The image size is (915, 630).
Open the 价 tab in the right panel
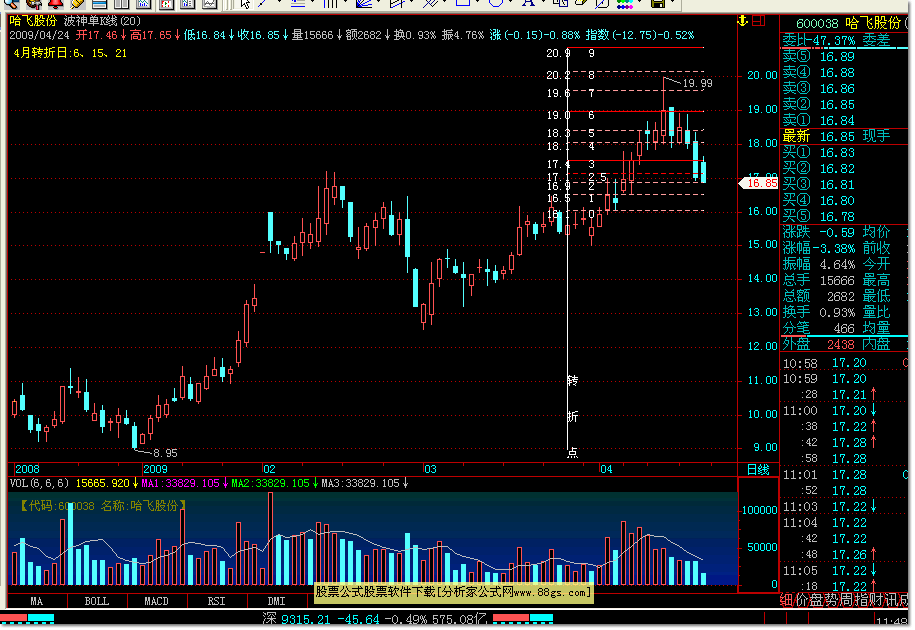(802, 600)
